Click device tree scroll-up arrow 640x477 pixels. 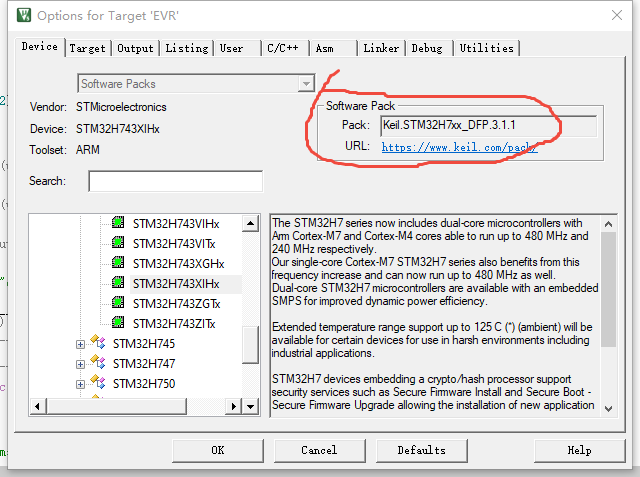[250, 223]
